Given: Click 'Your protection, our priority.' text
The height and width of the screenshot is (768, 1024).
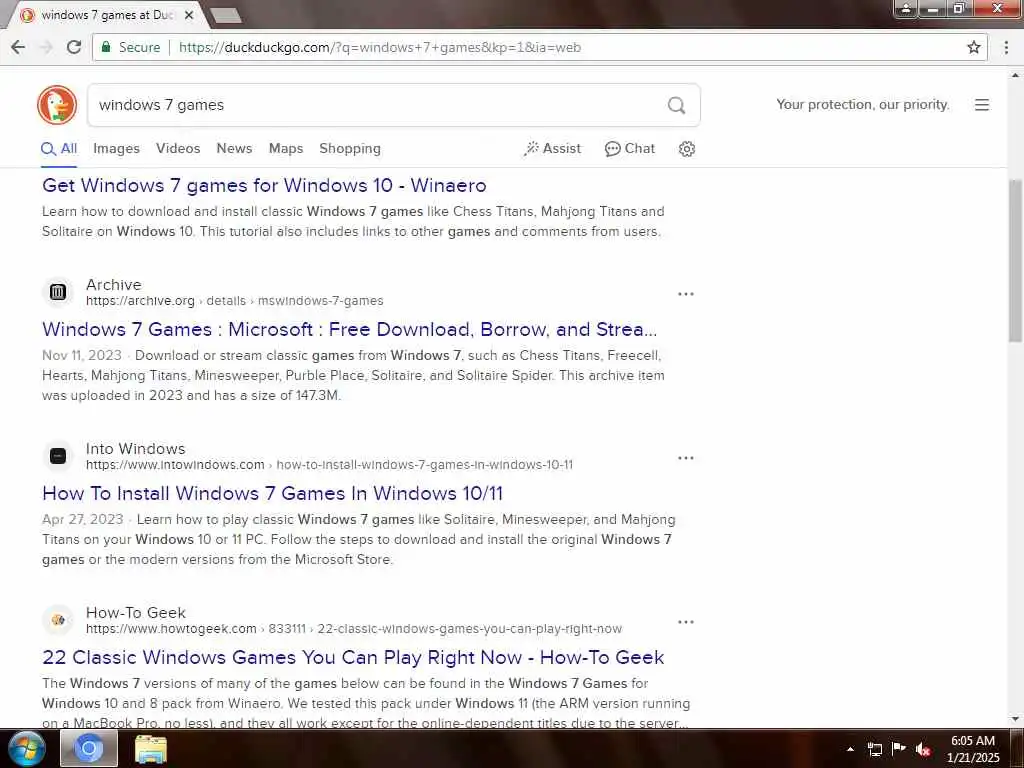Looking at the screenshot, I should tap(863, 104).
